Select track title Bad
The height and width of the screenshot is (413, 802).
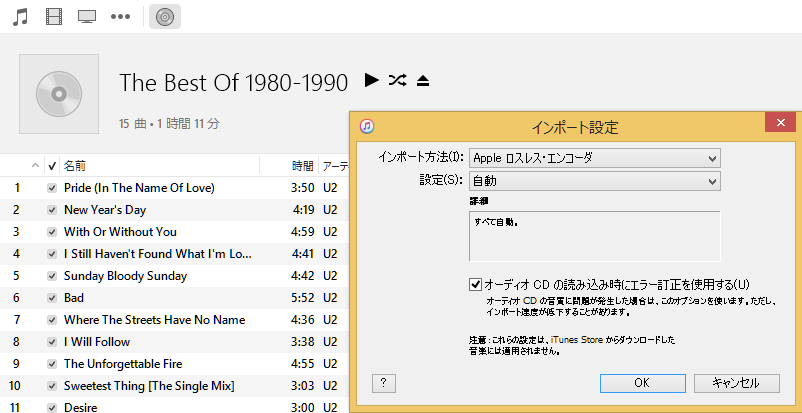tap(74, 298)
